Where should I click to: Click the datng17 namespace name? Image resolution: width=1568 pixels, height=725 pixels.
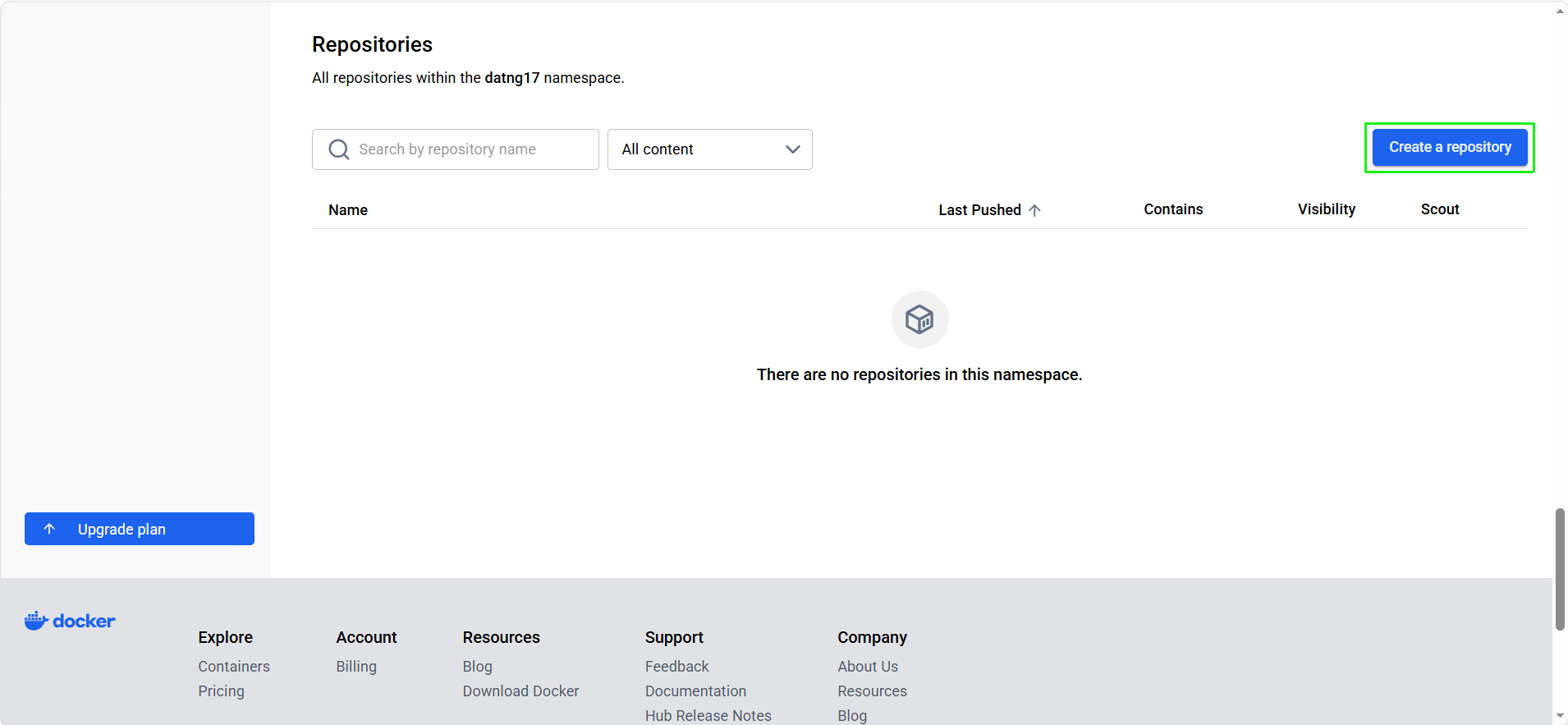512,78
